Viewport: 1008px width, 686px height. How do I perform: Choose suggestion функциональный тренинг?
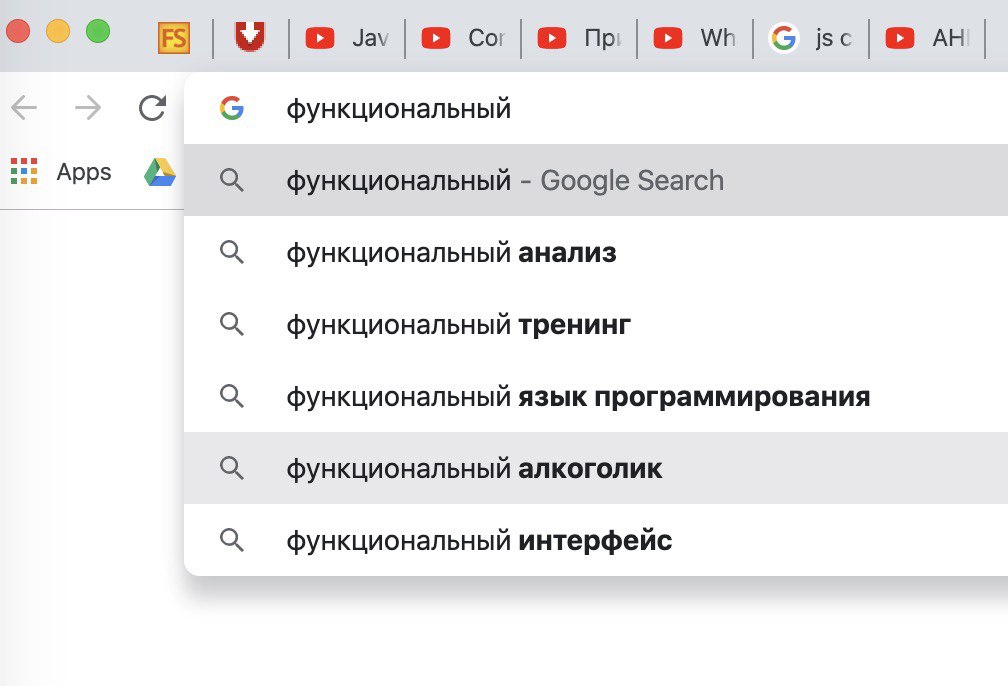[596, 324]
